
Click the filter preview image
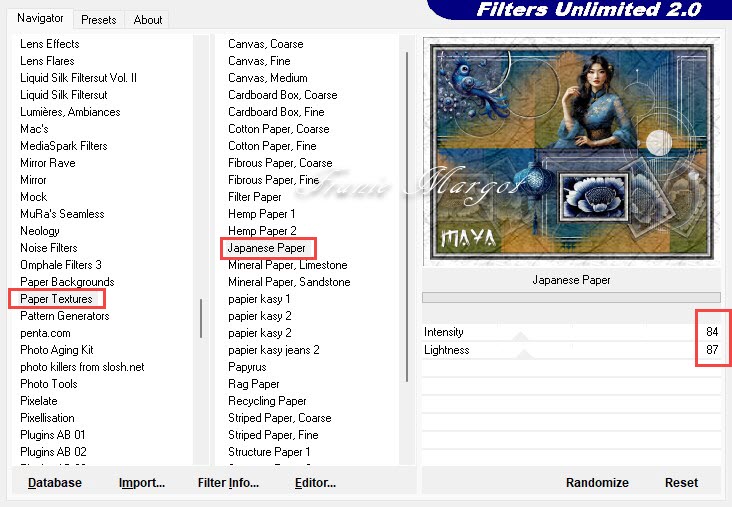click(x=571, y=152)
